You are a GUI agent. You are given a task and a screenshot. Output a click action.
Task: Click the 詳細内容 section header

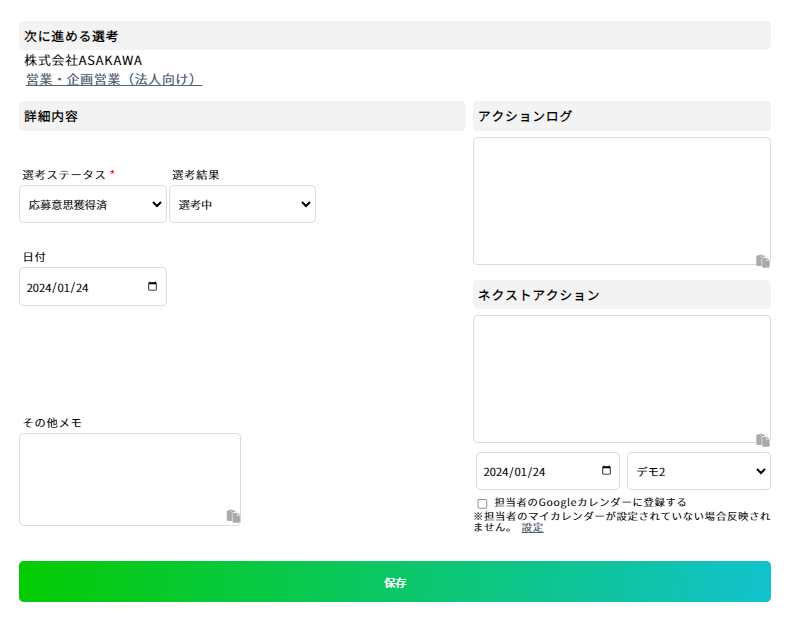point(242,116)
